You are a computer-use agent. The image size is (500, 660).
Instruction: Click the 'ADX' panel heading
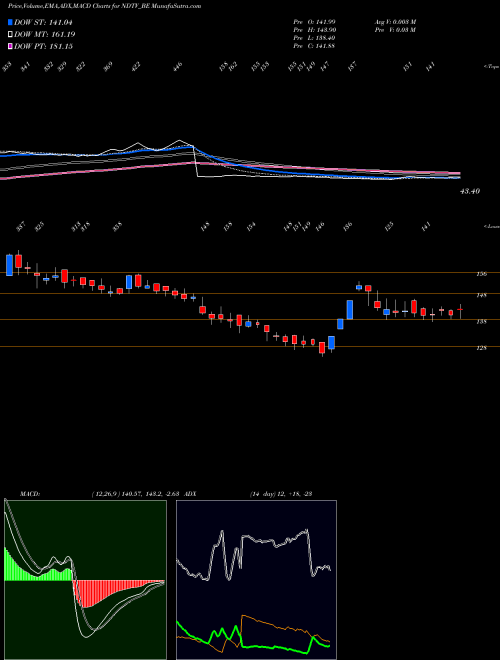click(191, 493)
